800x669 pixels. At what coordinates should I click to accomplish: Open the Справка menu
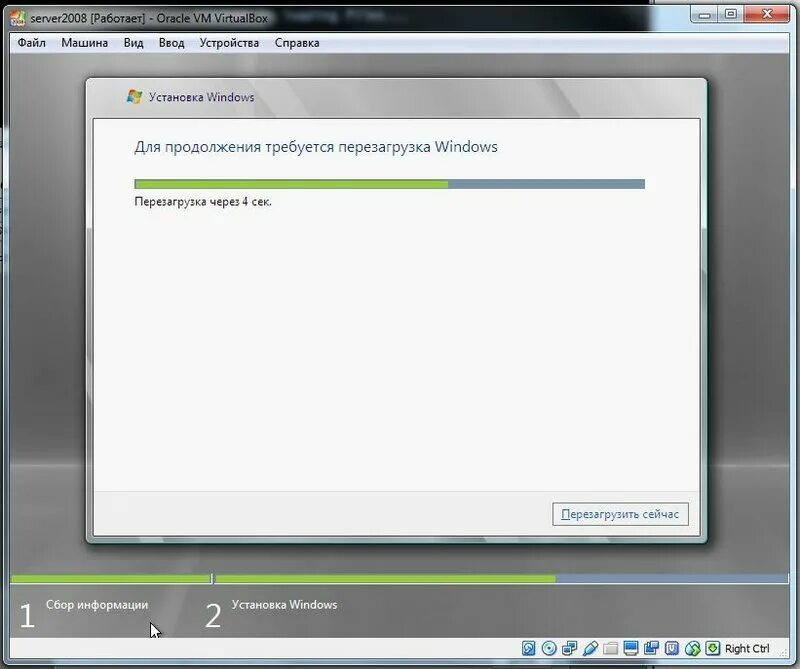(297, 43)
